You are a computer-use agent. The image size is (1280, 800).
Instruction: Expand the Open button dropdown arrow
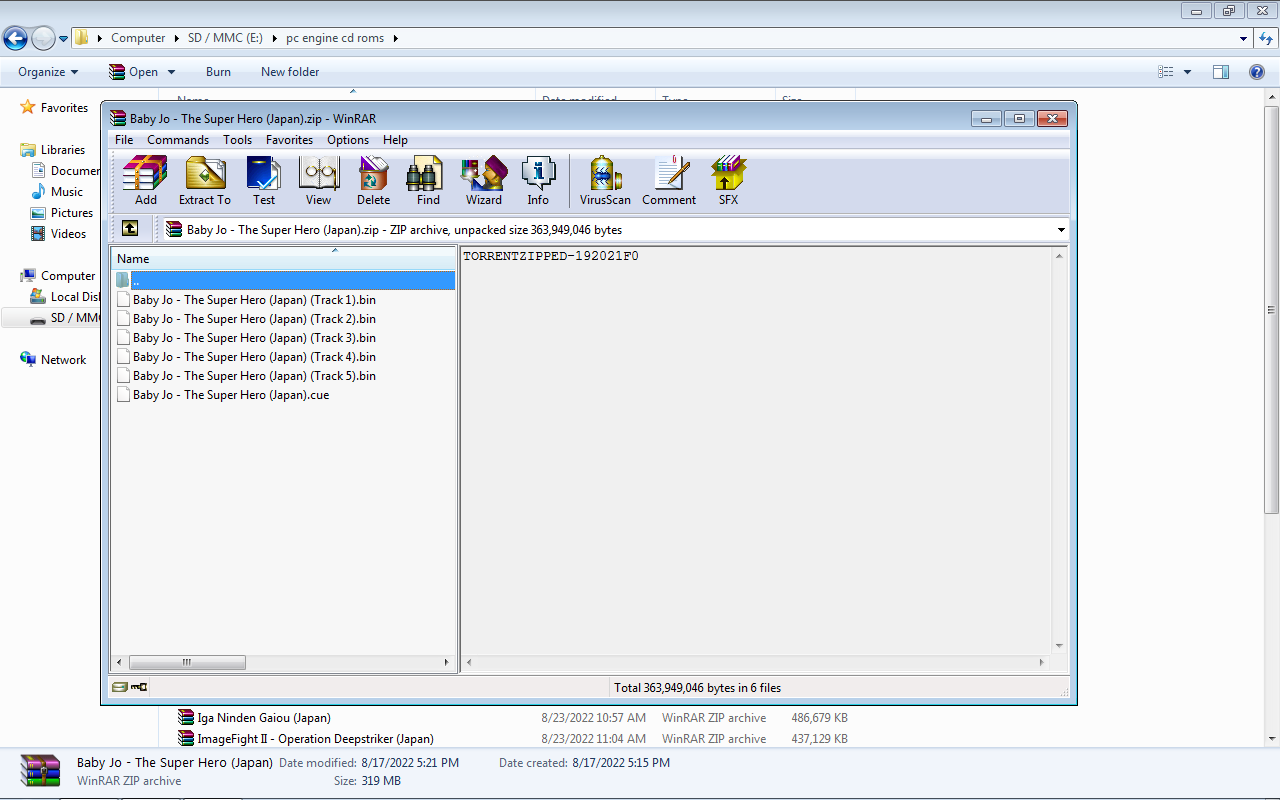[171, 72]
